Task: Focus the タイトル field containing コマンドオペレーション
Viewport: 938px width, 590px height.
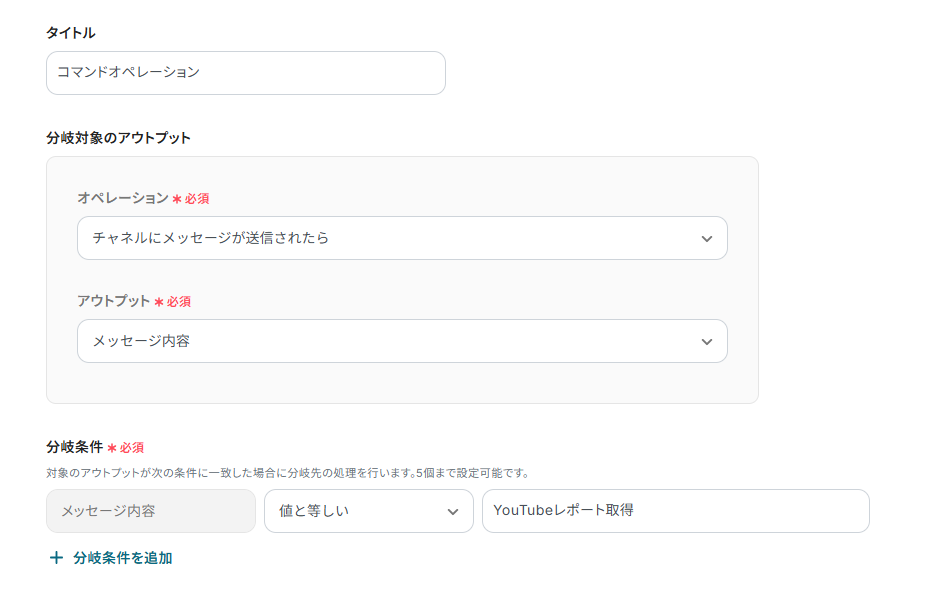Action: (x=245, y=73)
